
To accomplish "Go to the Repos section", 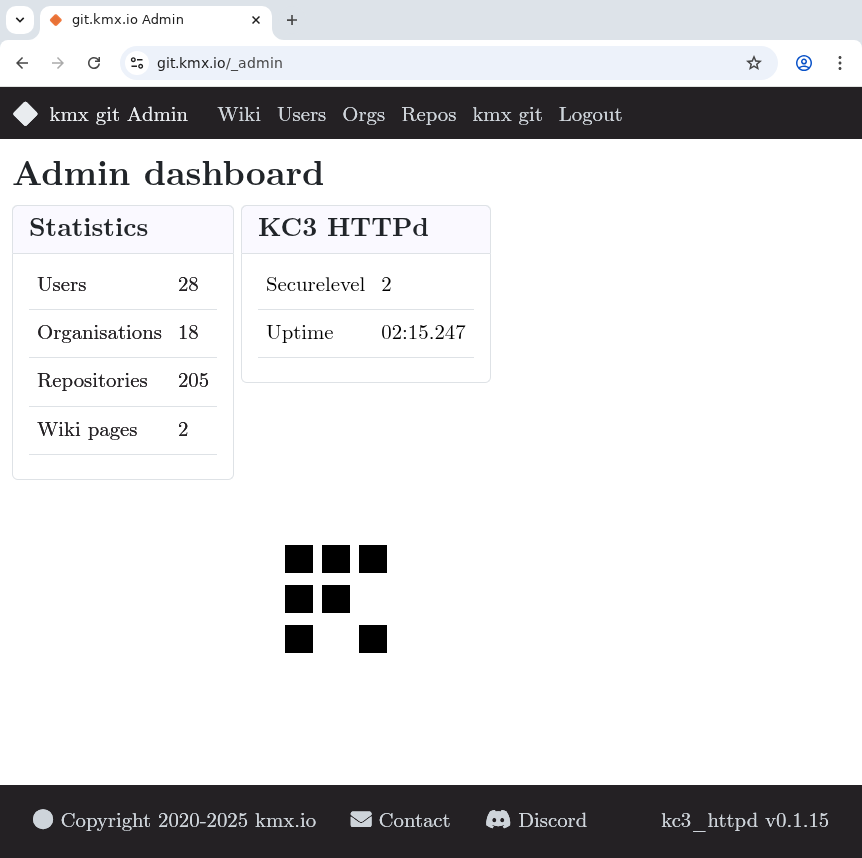I will (428, 115).
